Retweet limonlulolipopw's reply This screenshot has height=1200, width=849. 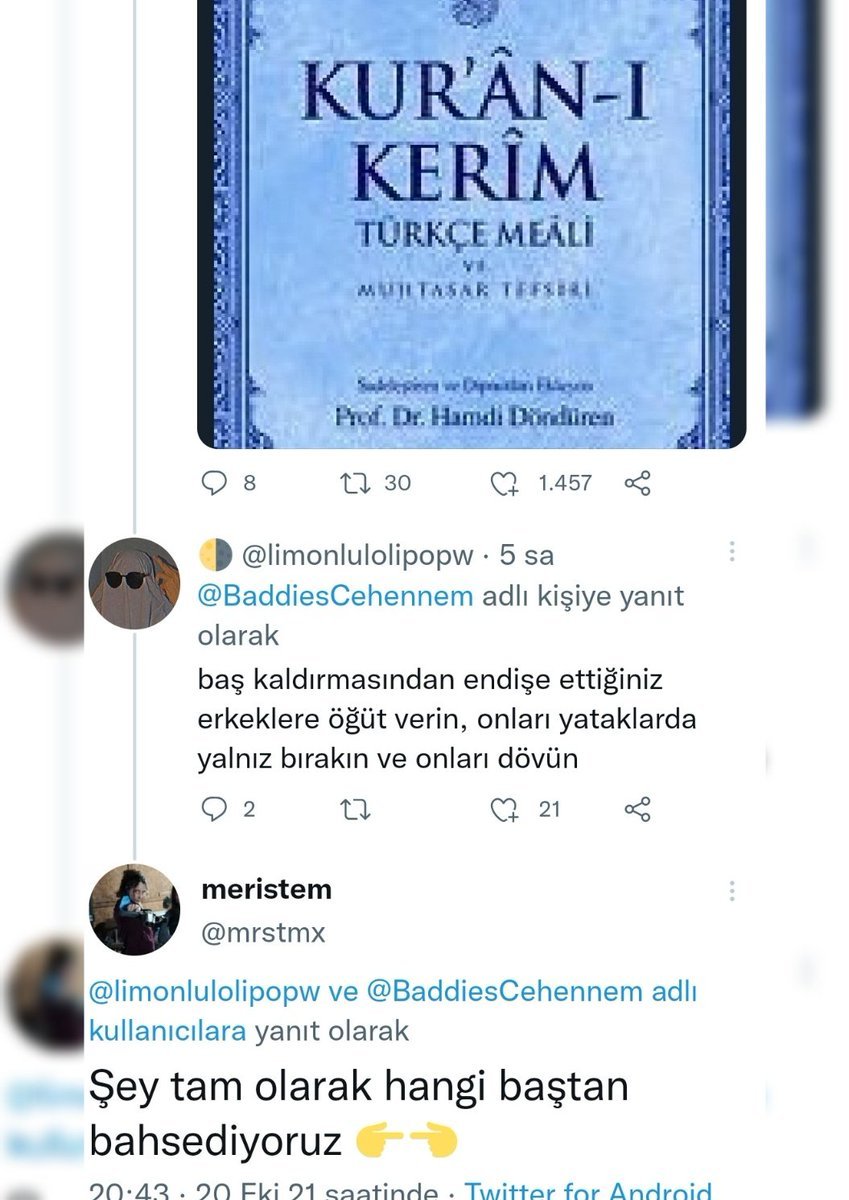click(x=356, y=808)
